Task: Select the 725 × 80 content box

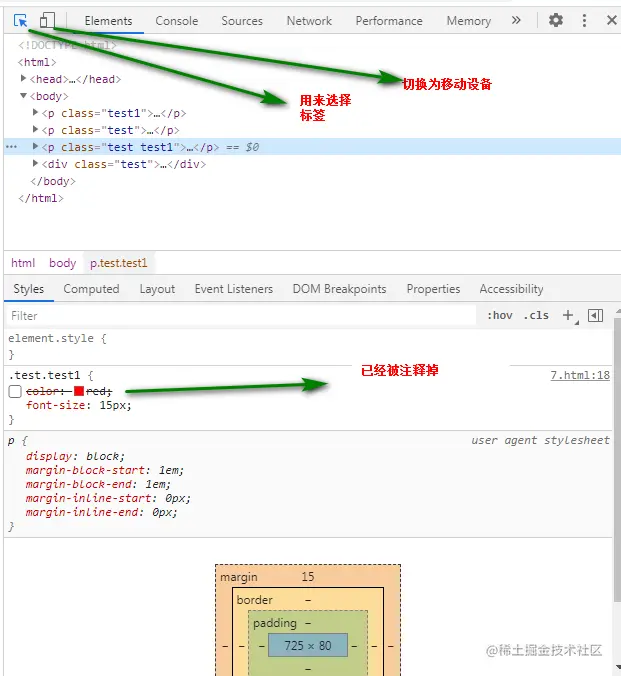Action: click(308, 645)
